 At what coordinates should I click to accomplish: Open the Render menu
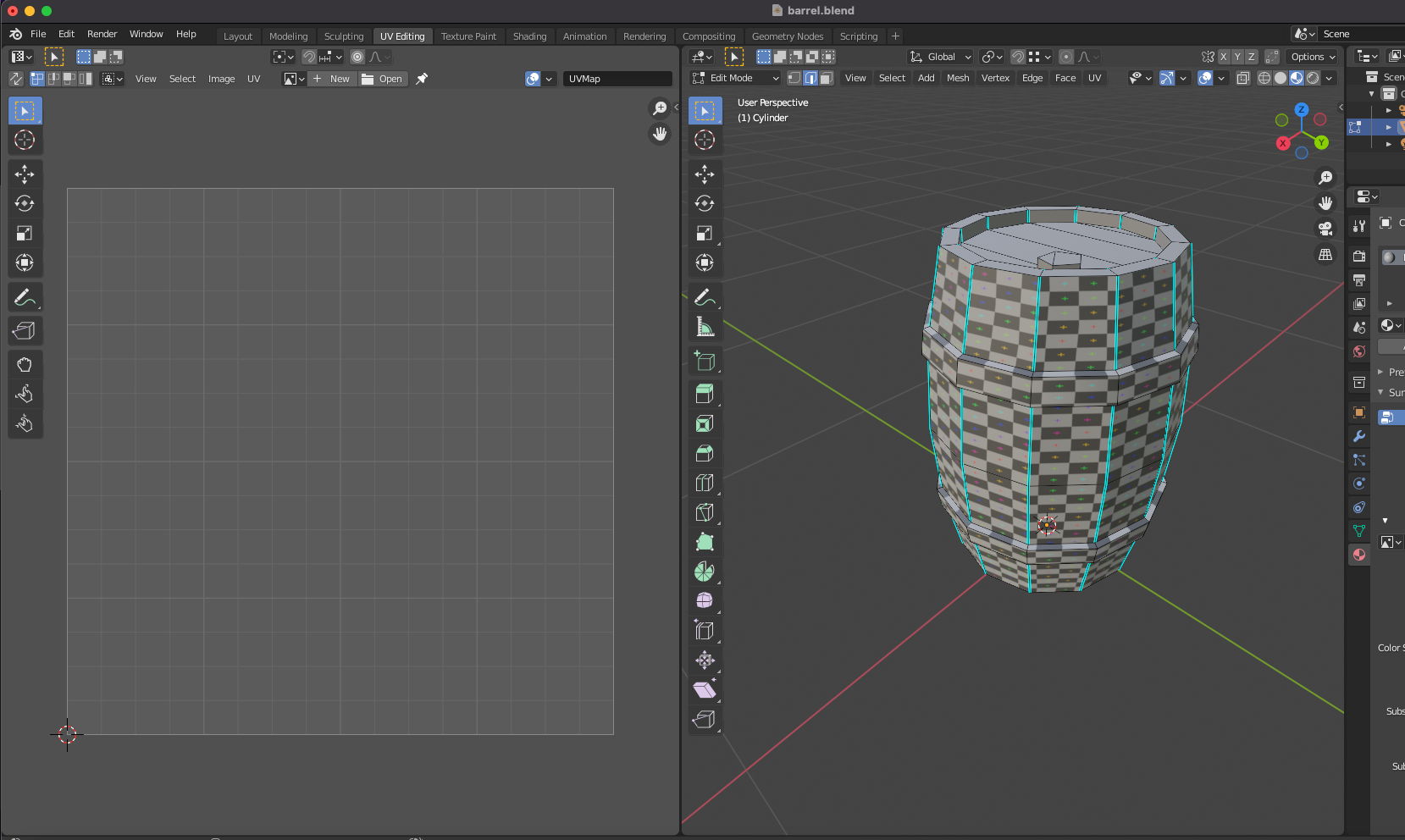click(x=102, y=34)
